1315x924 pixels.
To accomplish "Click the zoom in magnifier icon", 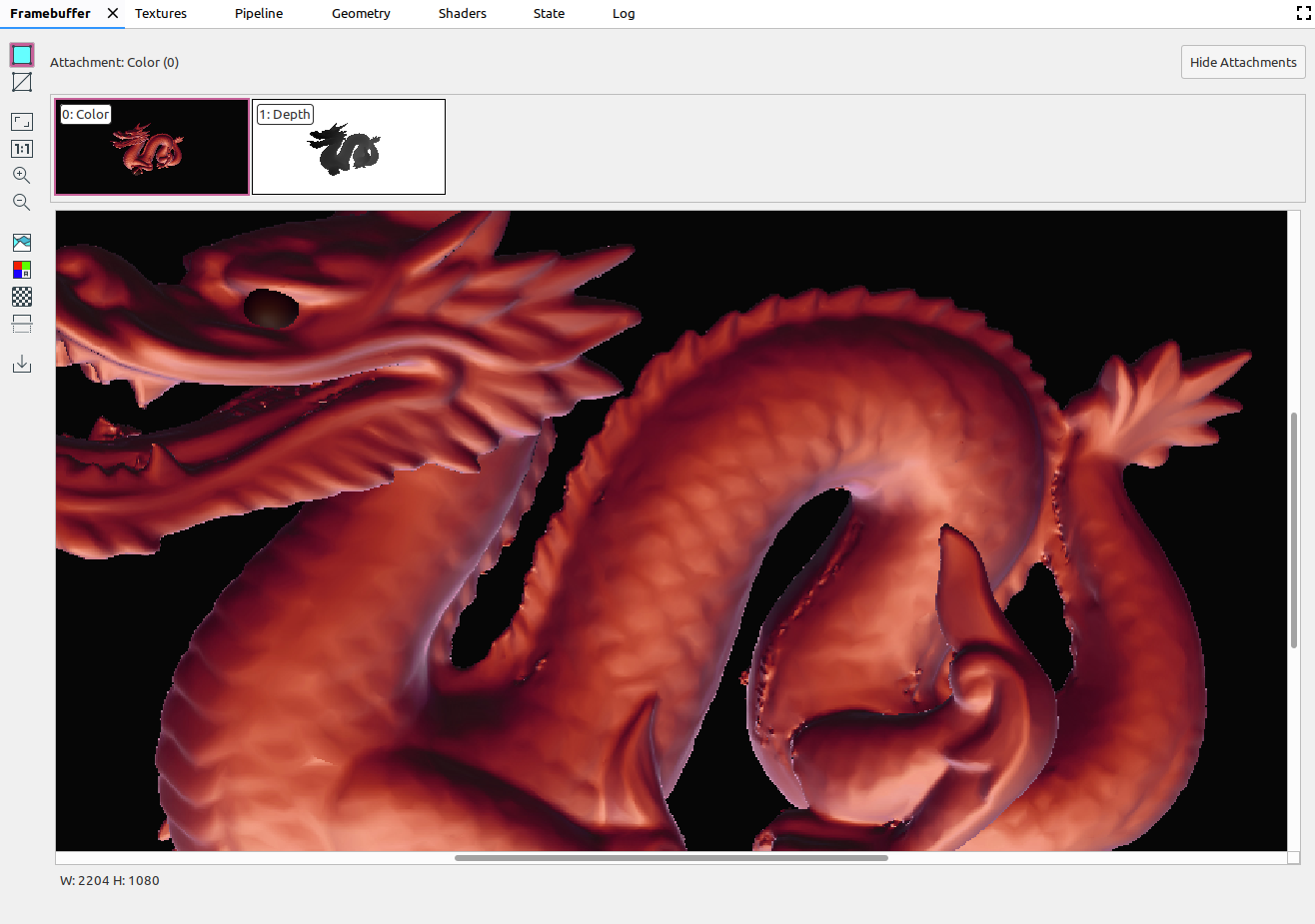I will click(22, 176).
